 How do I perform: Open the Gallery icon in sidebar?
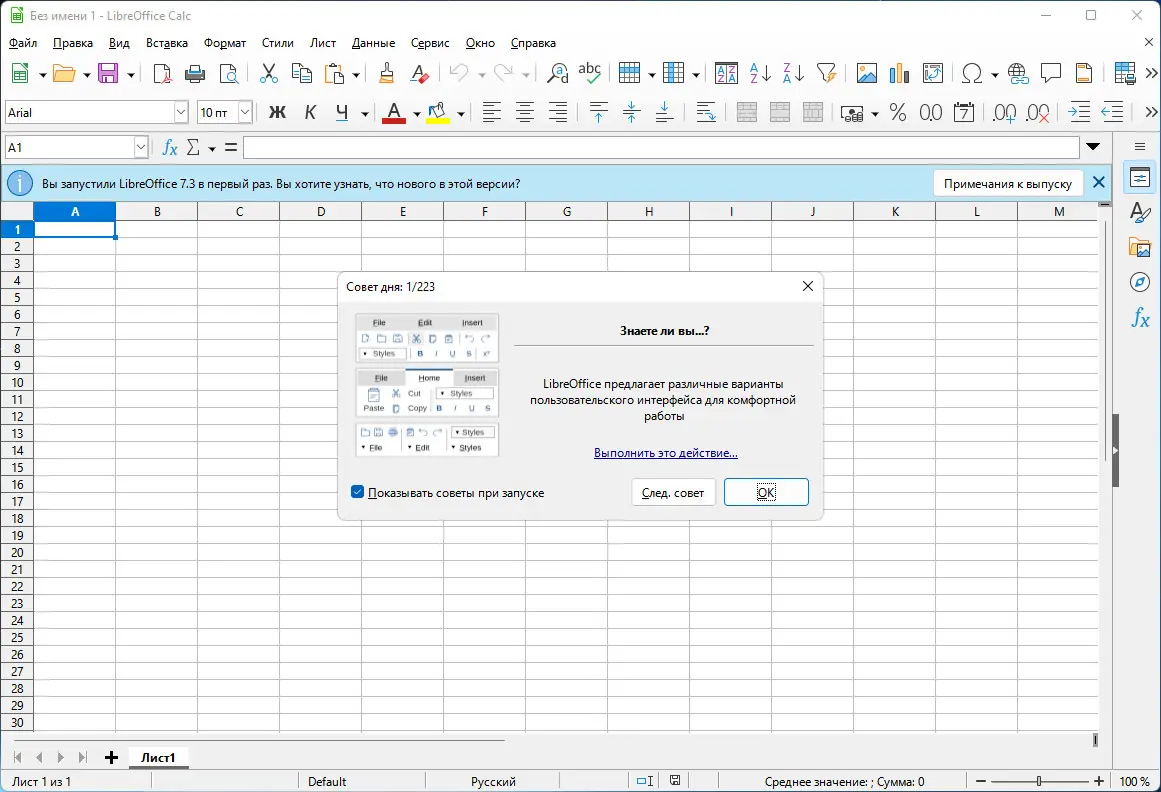[1140, 247]
